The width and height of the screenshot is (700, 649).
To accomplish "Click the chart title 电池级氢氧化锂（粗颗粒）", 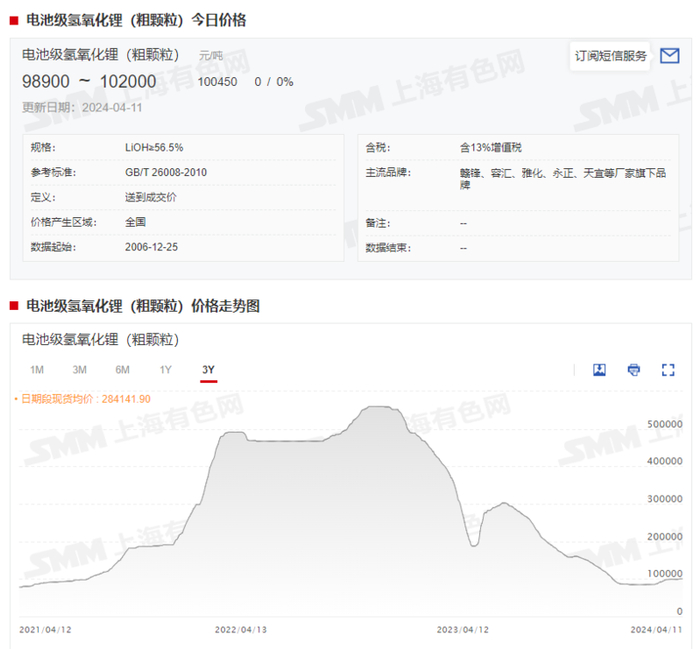I will (x=100, y=340).
